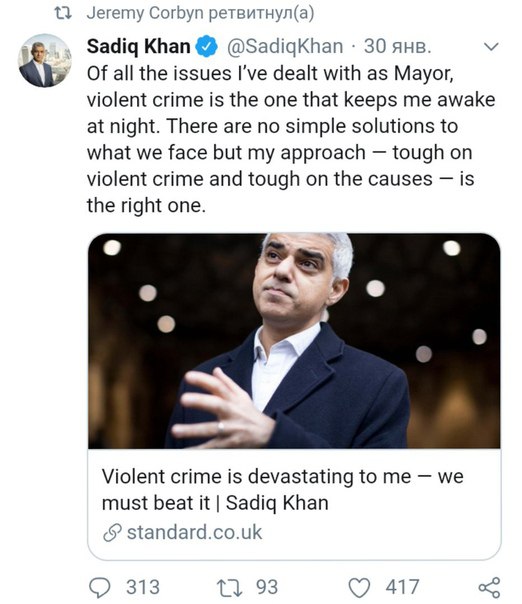This screenshot has width=522, height=604.
Task: Click the link chain icon beside standard.co.uk
Action: tap(112, 533)
